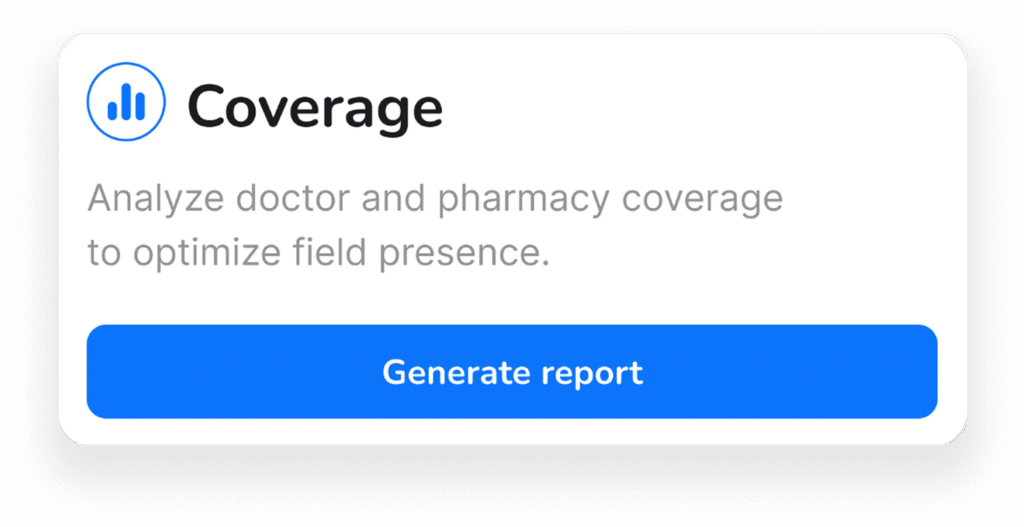Click the 'Analyze doctor and pharmacy coverage' line
Image resolution: width=1024 pixels, height=527 pixels.
click(x=435, y=198)
